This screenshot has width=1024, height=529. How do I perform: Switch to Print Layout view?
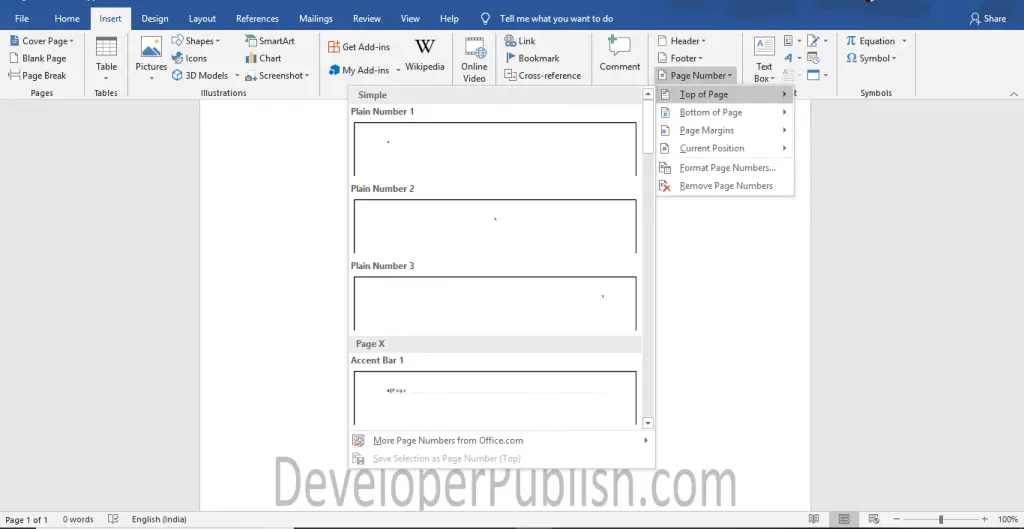pos(844,519)
